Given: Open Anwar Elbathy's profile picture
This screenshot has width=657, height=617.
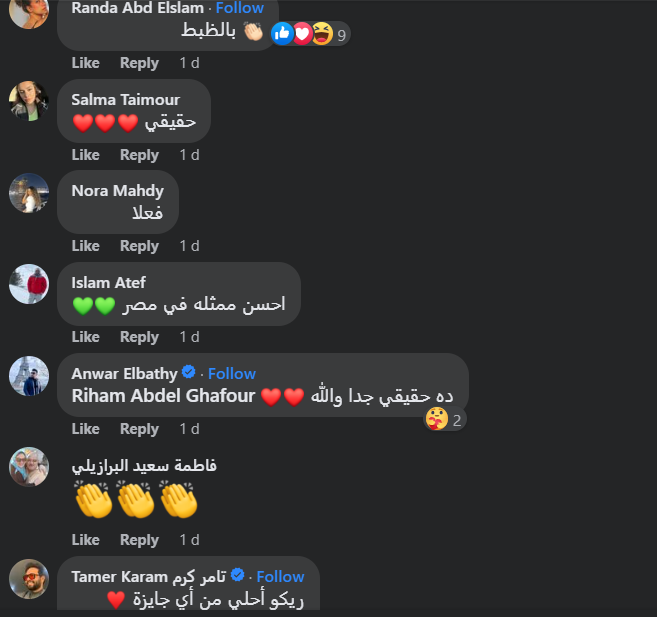Looking at the screenshot, I should point(29,376).
